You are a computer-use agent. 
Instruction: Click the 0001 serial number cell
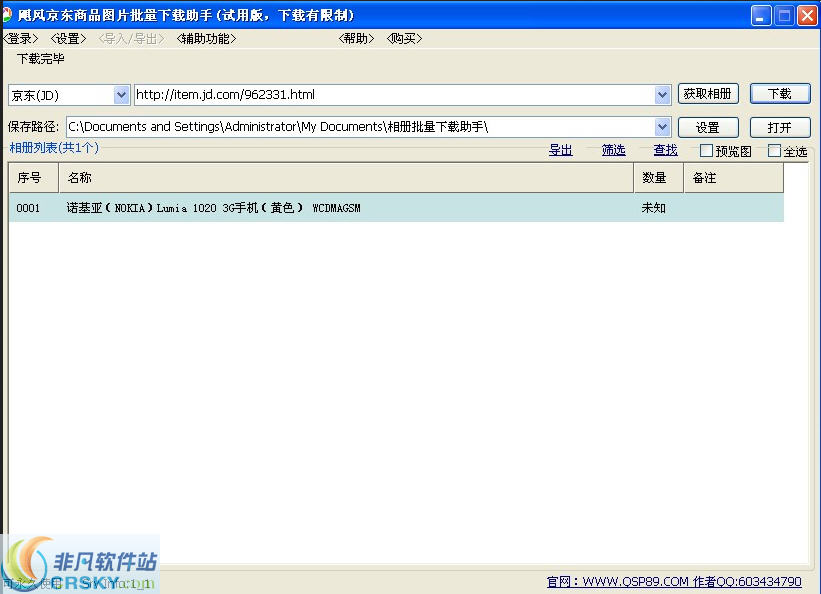[x=28, y=208]
